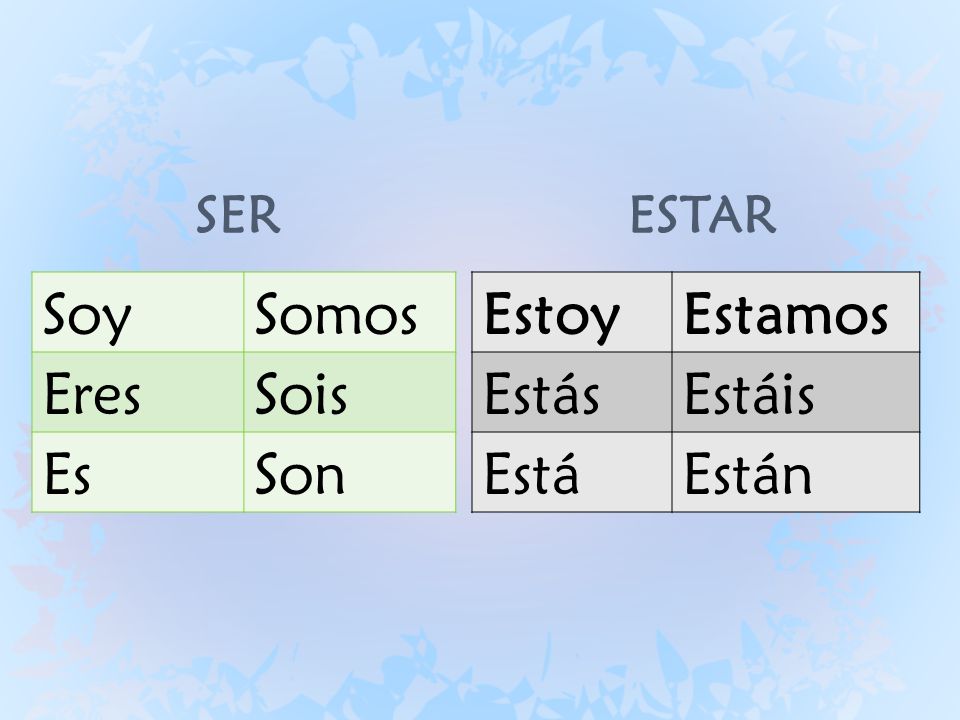Click the Estoy cell
The height and width of the screenshot is (720, 960).
click(572, 312)
